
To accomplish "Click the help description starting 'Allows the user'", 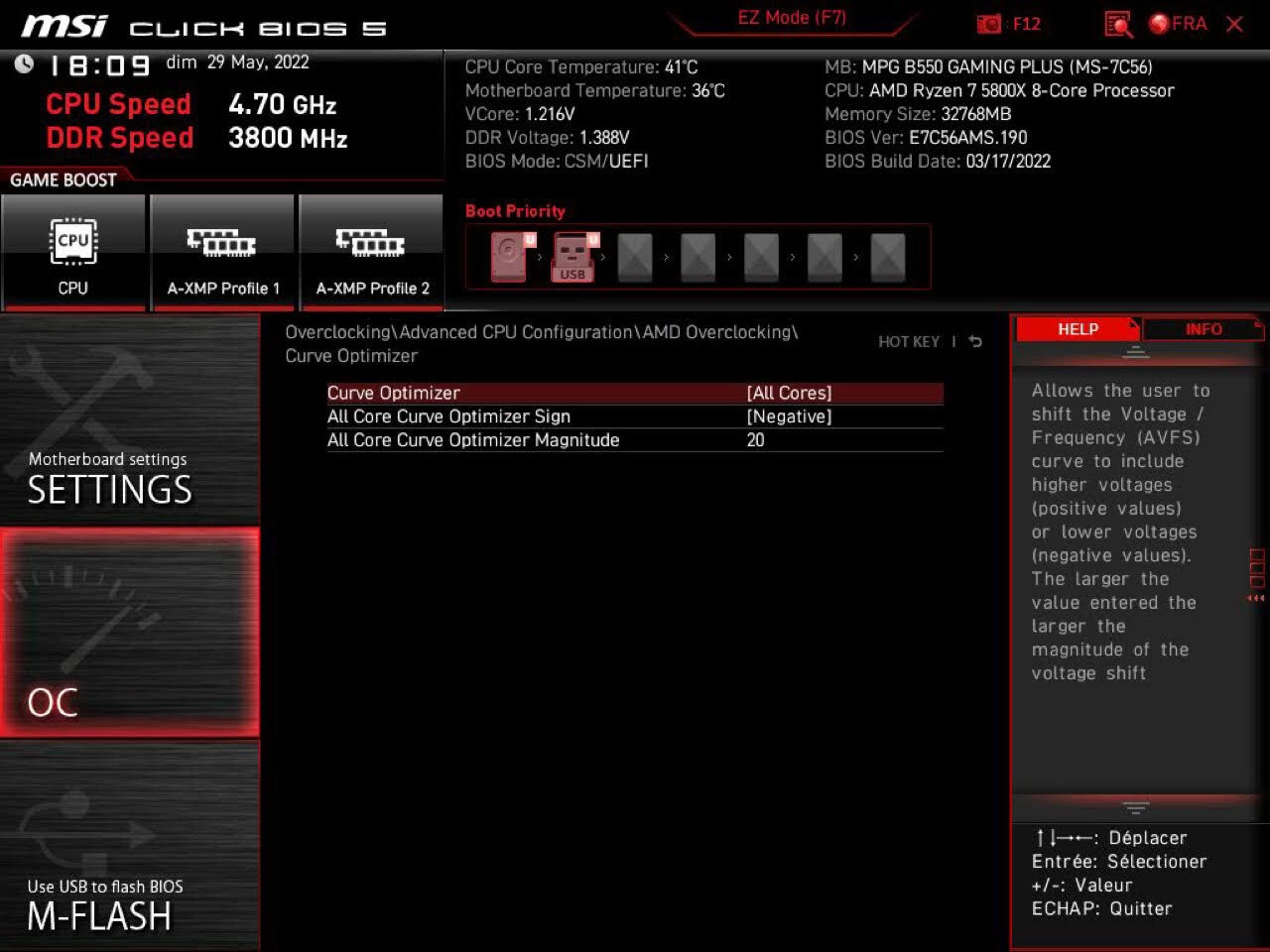I will pos(1121,532).
